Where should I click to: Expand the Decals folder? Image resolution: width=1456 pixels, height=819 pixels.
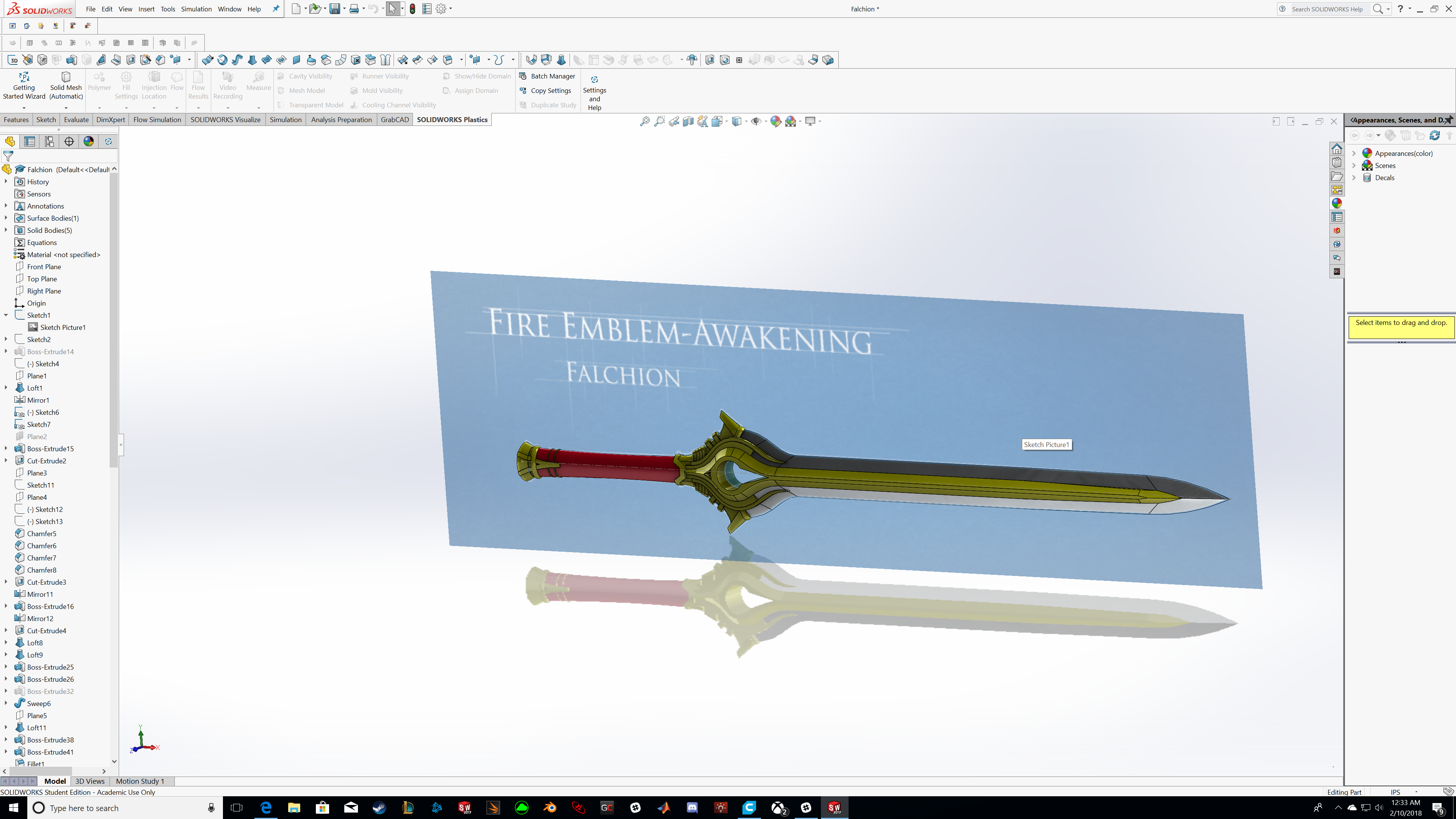click(x=1354, y=177)
